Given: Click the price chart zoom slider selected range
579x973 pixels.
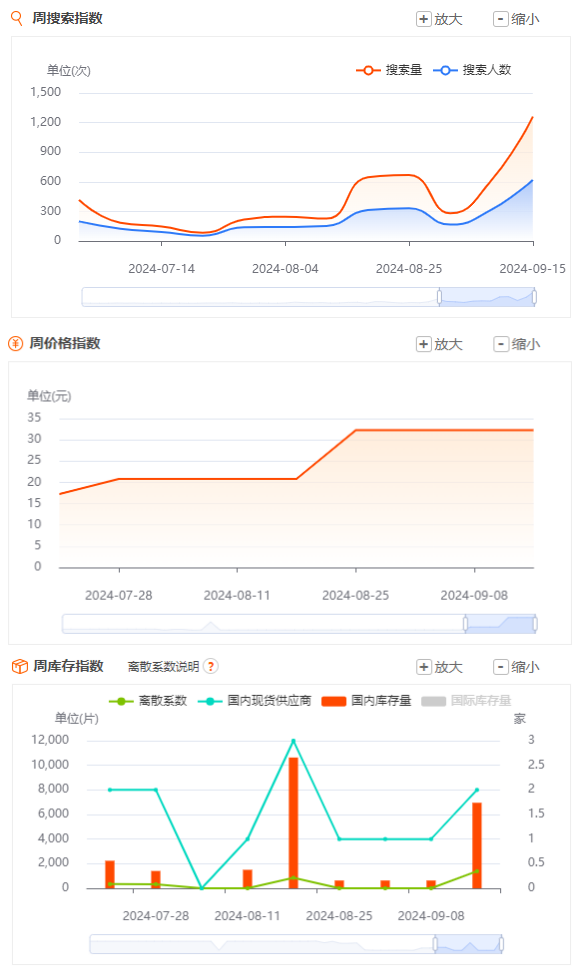Looking at the screenshot, I should click(x=500, y=624).
